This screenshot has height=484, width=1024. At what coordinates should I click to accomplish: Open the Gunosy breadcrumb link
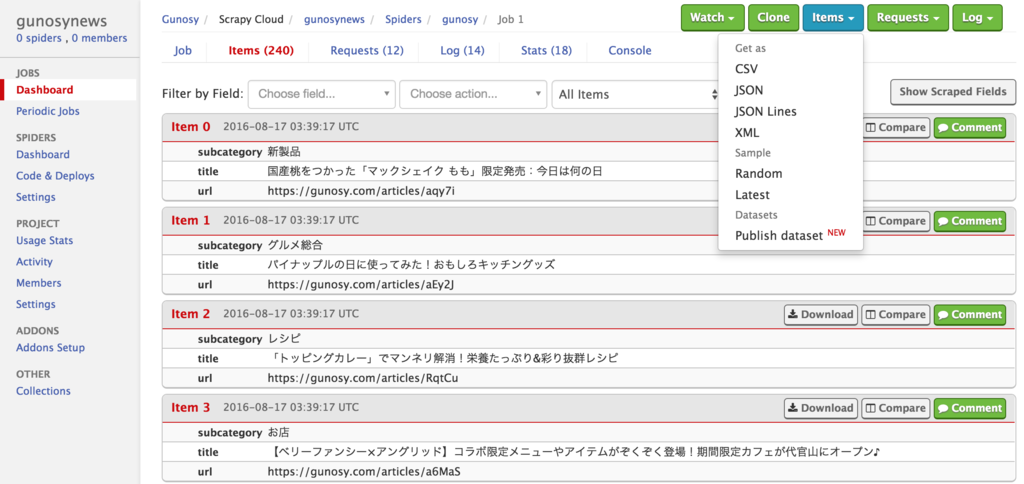[180, 19]
